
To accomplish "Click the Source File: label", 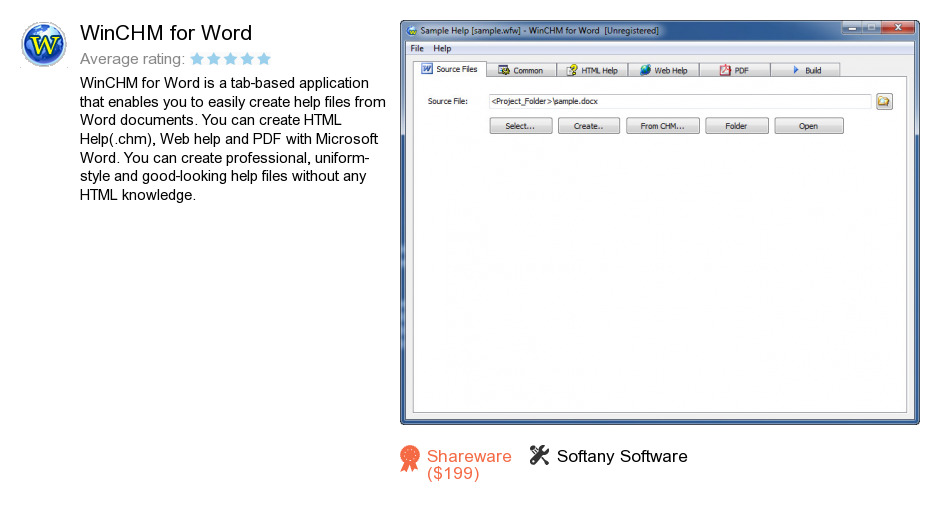I will pyautogui.click(x=447, y=101).
